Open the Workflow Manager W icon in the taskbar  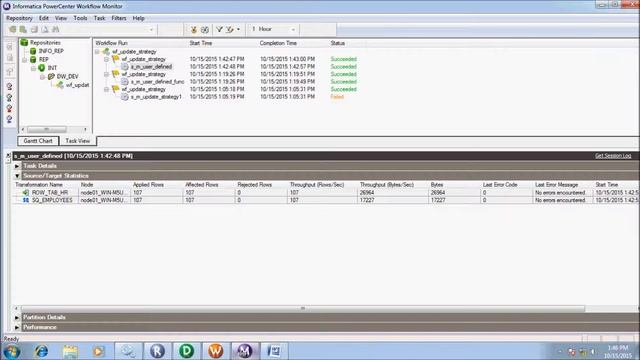click(x=216, y=351)
